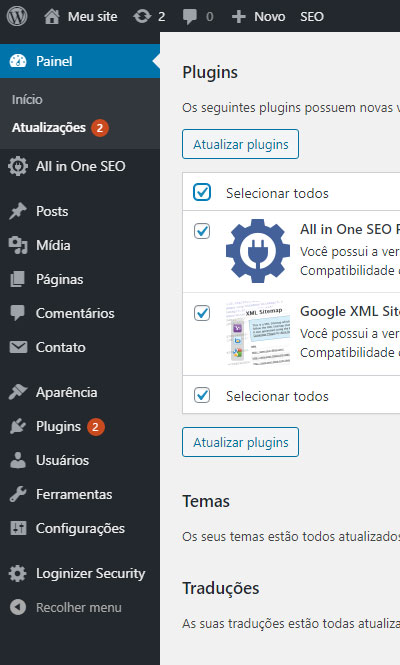Viewport: 400px width, 665px height.
Task: Click the plus icon beside Novo
Action: pos(238,17)
